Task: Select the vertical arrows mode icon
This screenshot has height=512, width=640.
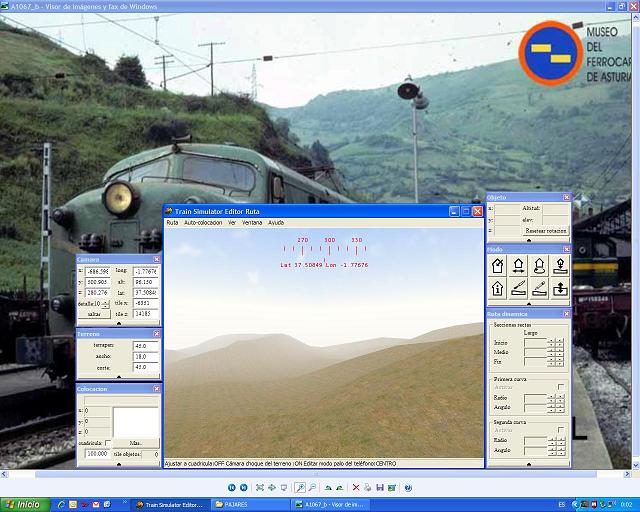Action: (560, 289)
